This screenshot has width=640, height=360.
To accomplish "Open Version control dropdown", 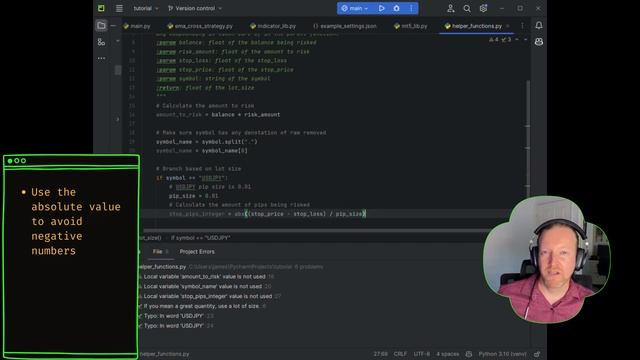I will click(195, 8).
